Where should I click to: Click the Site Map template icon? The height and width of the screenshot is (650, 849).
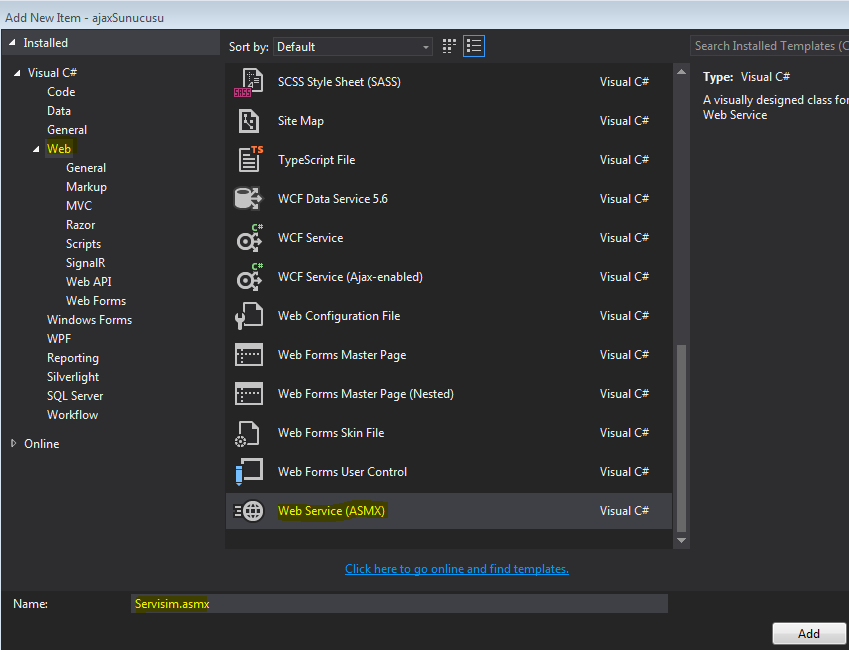249,121
